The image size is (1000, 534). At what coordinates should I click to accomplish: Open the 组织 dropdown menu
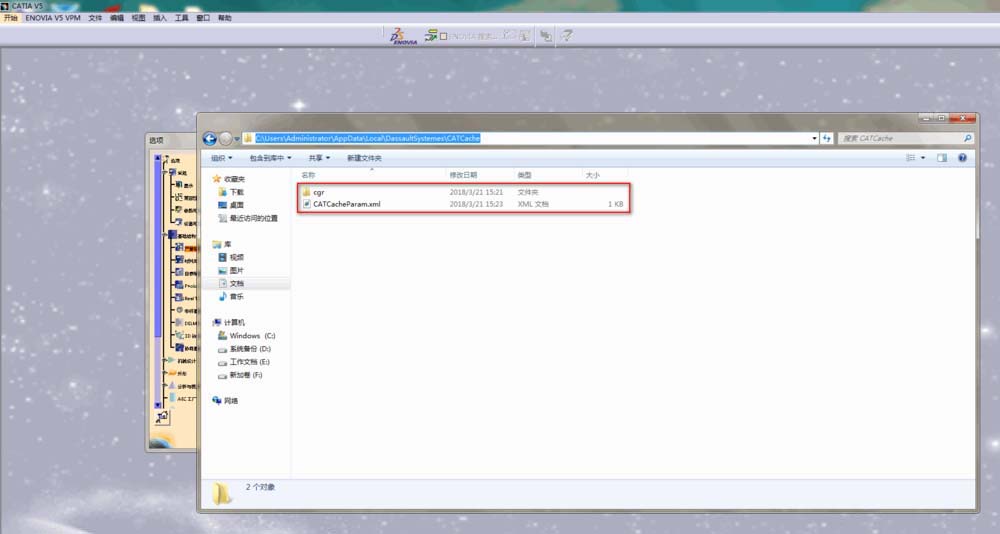click(x=221, y=158)
